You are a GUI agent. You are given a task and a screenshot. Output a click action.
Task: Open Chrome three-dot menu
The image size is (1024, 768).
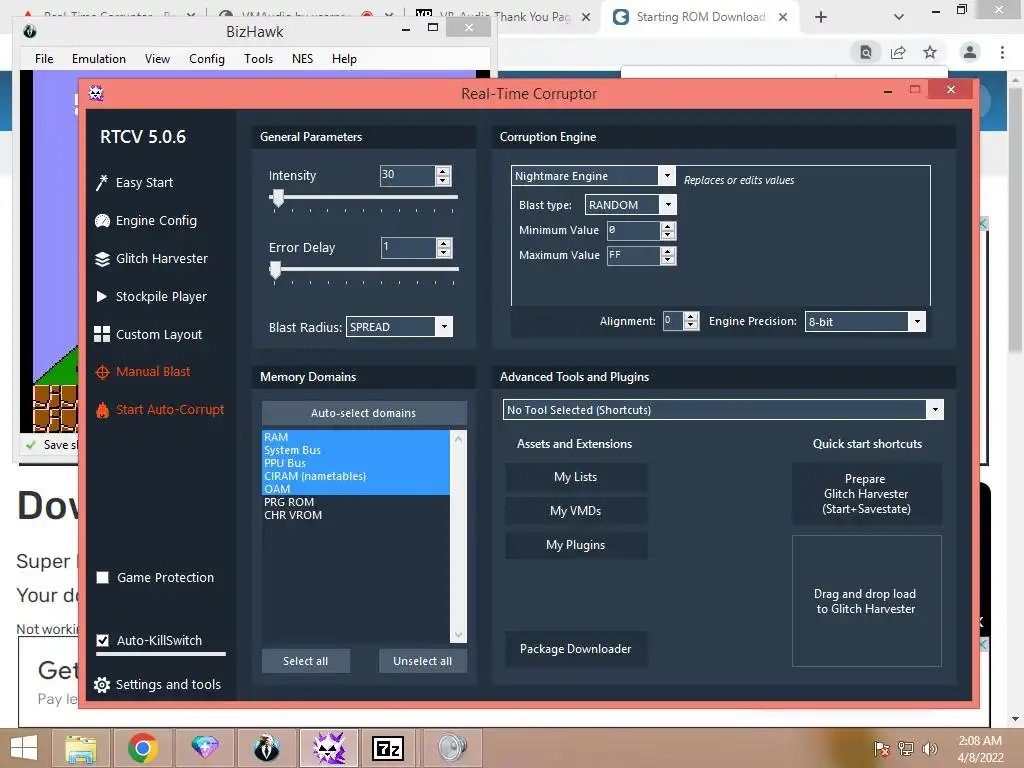point(1002,52)
